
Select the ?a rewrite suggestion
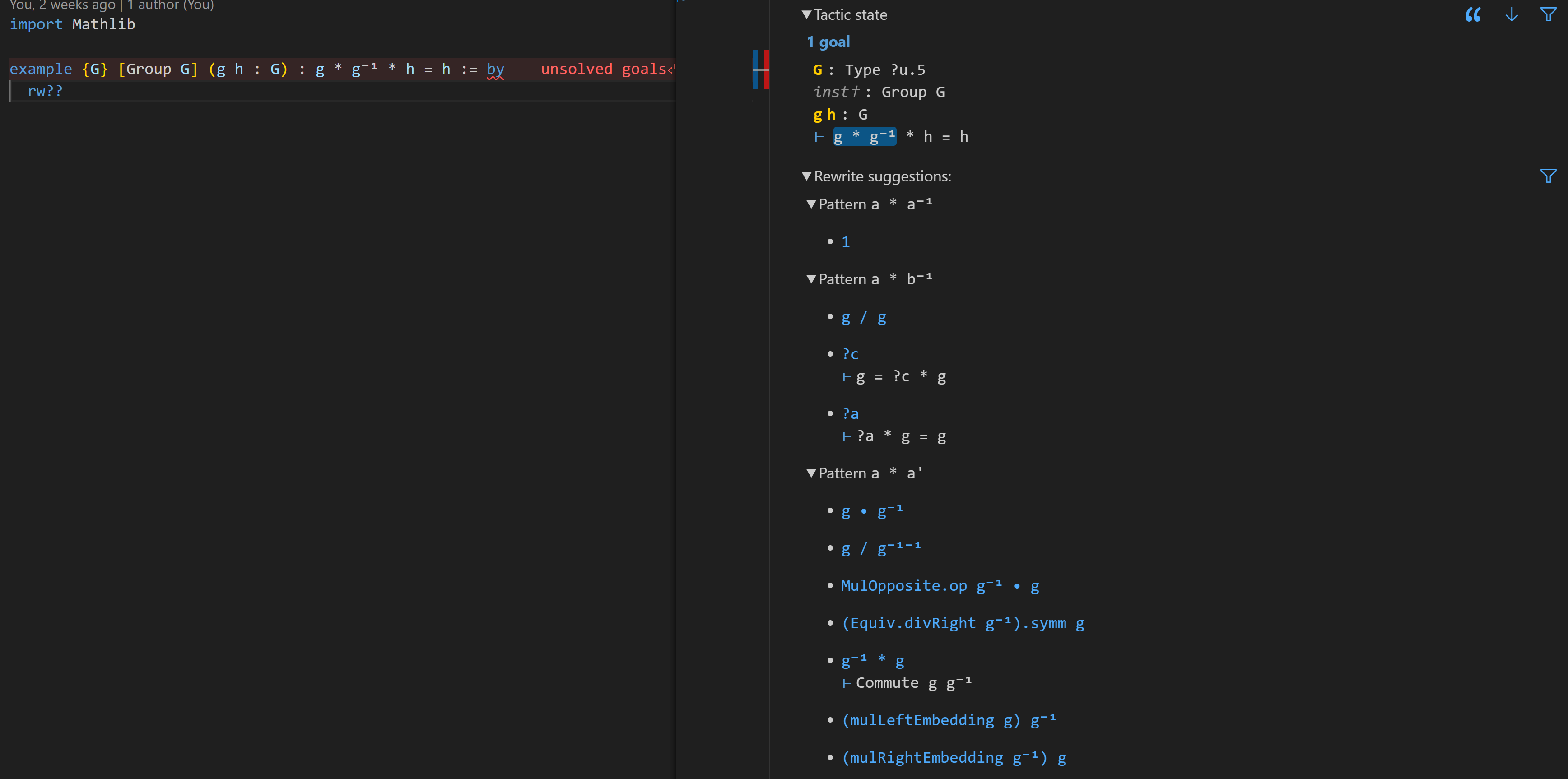(850, 414)
